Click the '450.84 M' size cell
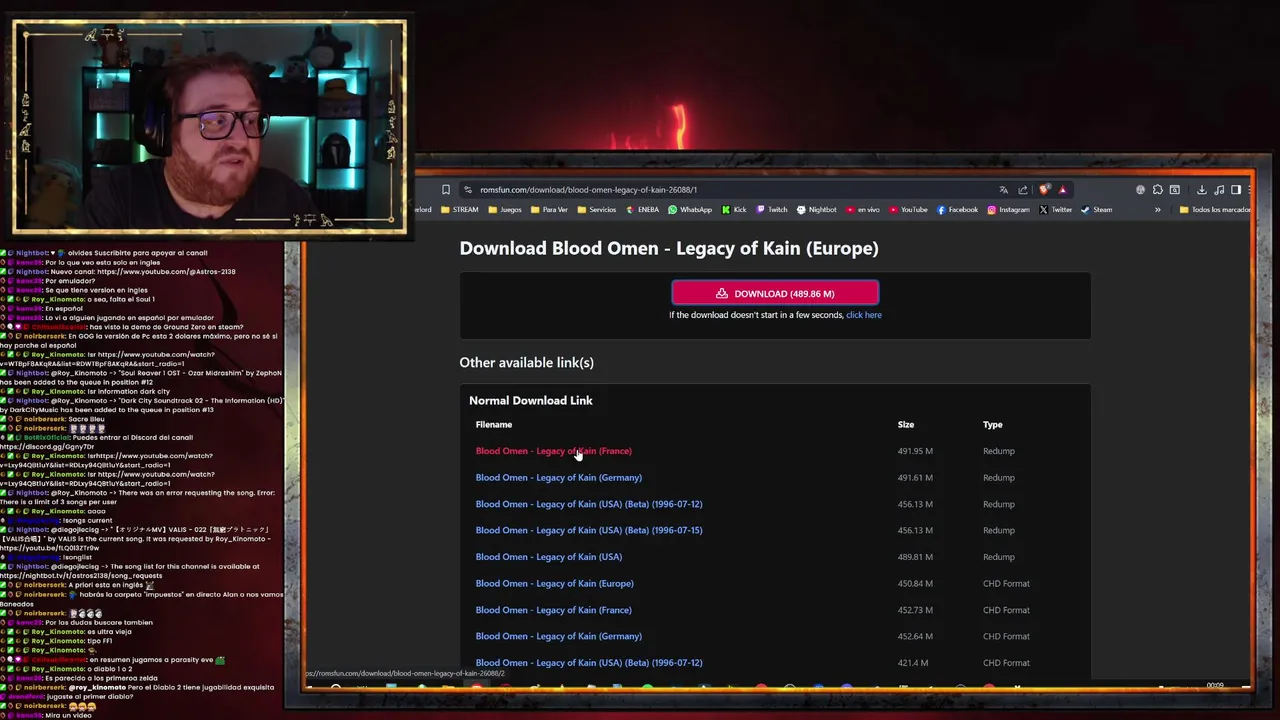The width and height of the screenshot is (1280, 720). [x=915, y=584]
